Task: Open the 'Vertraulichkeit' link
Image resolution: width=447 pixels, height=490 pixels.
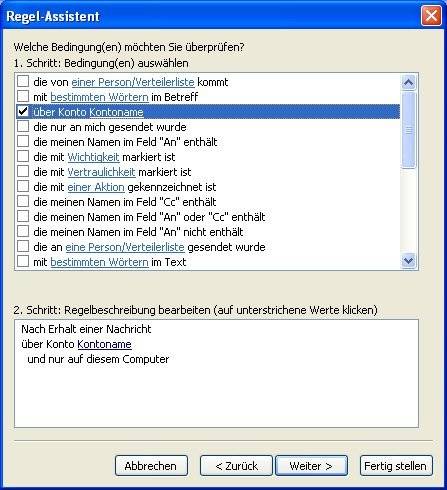Action: tap(101, 172)
